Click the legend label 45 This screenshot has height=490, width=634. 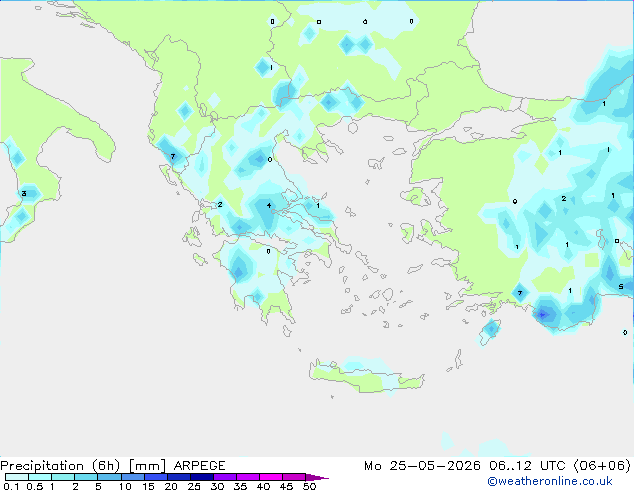(286, 486)
